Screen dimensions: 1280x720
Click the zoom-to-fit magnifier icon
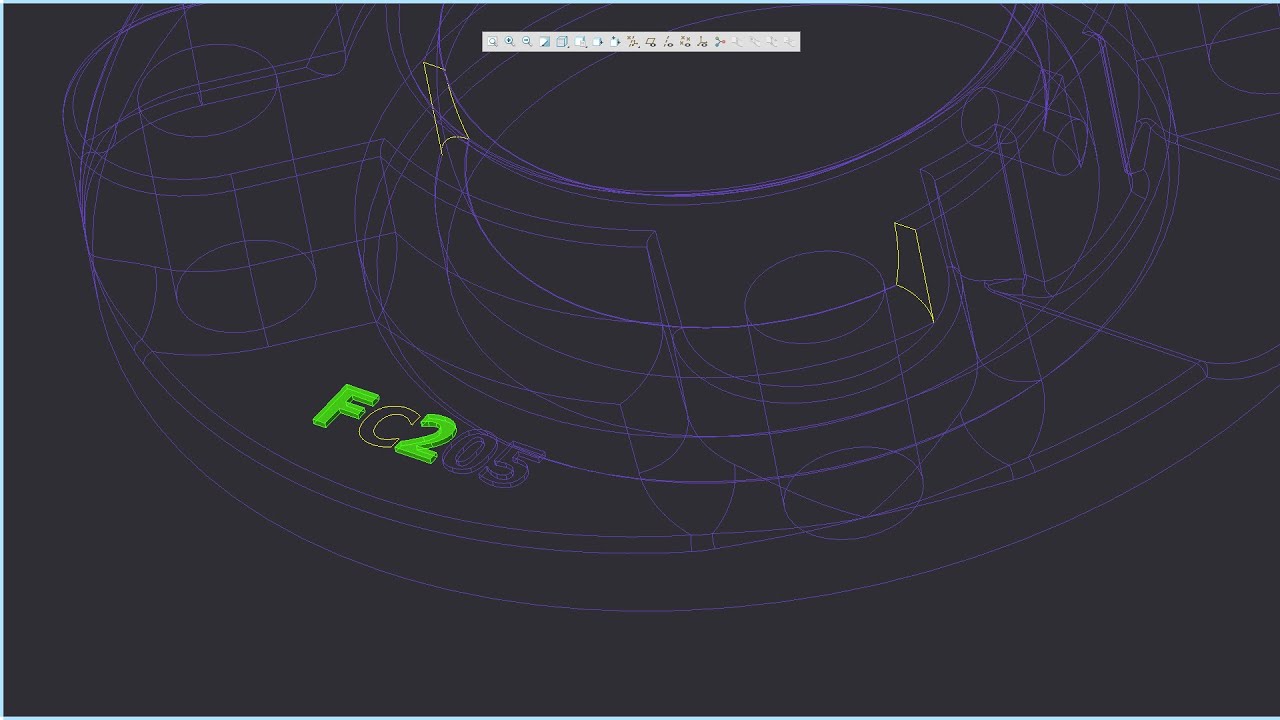coord(492,42)
